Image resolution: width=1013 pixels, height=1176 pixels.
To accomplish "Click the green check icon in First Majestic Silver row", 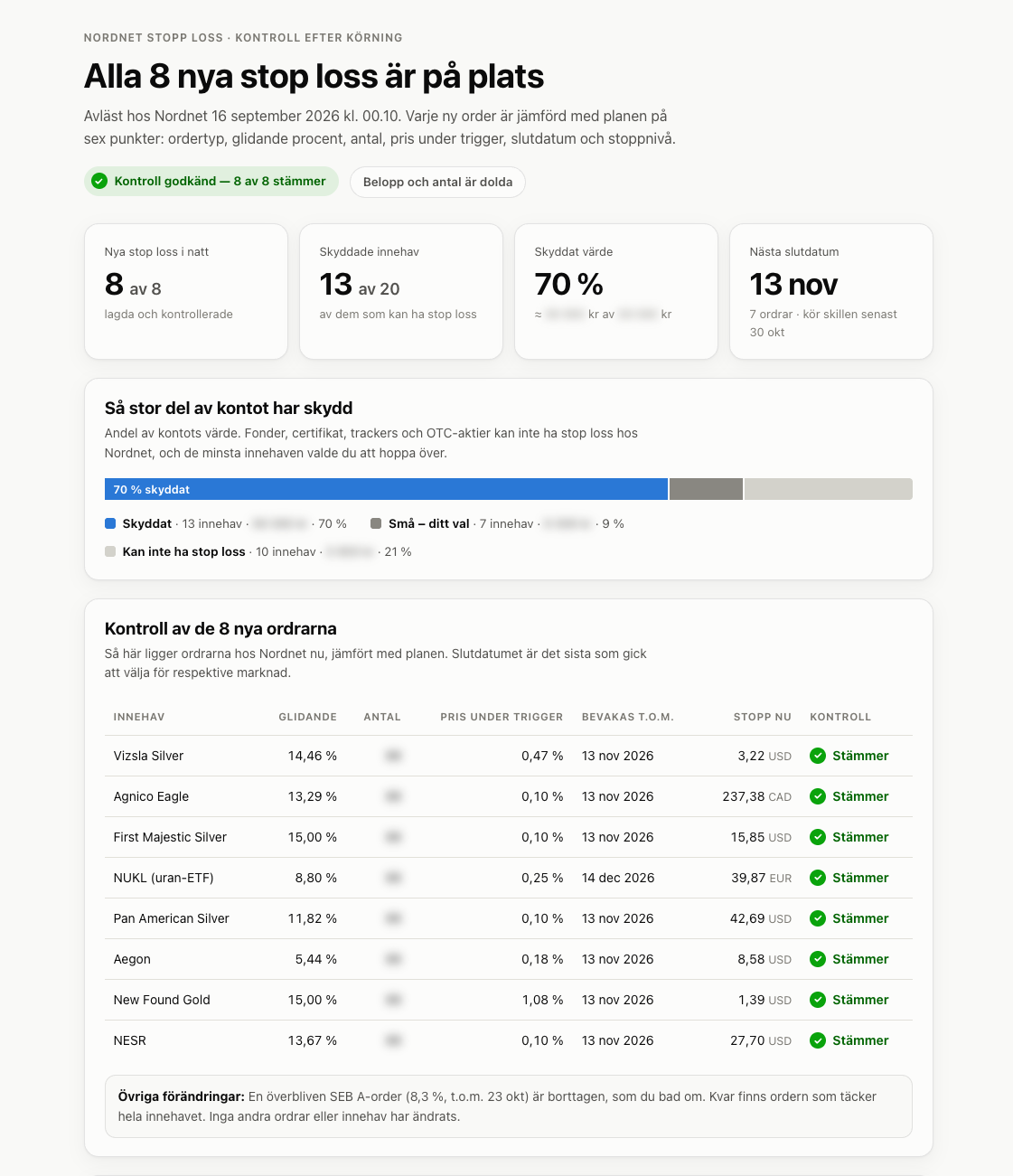I will tap(818, 837).
